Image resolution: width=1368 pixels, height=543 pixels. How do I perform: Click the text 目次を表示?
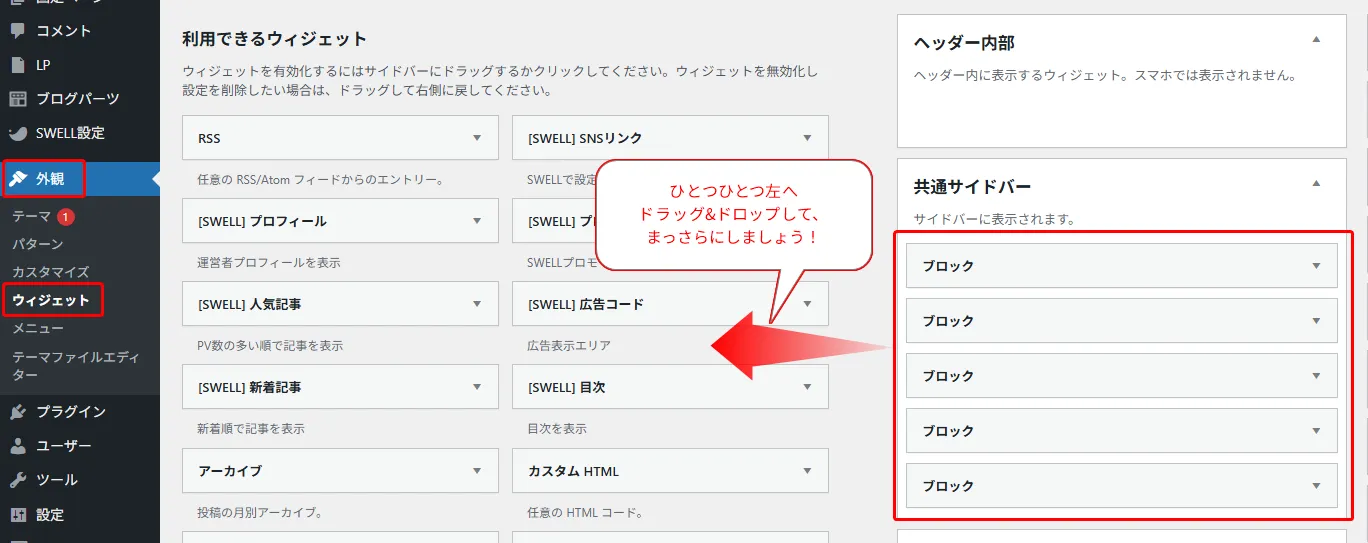[x=557, y=429]
